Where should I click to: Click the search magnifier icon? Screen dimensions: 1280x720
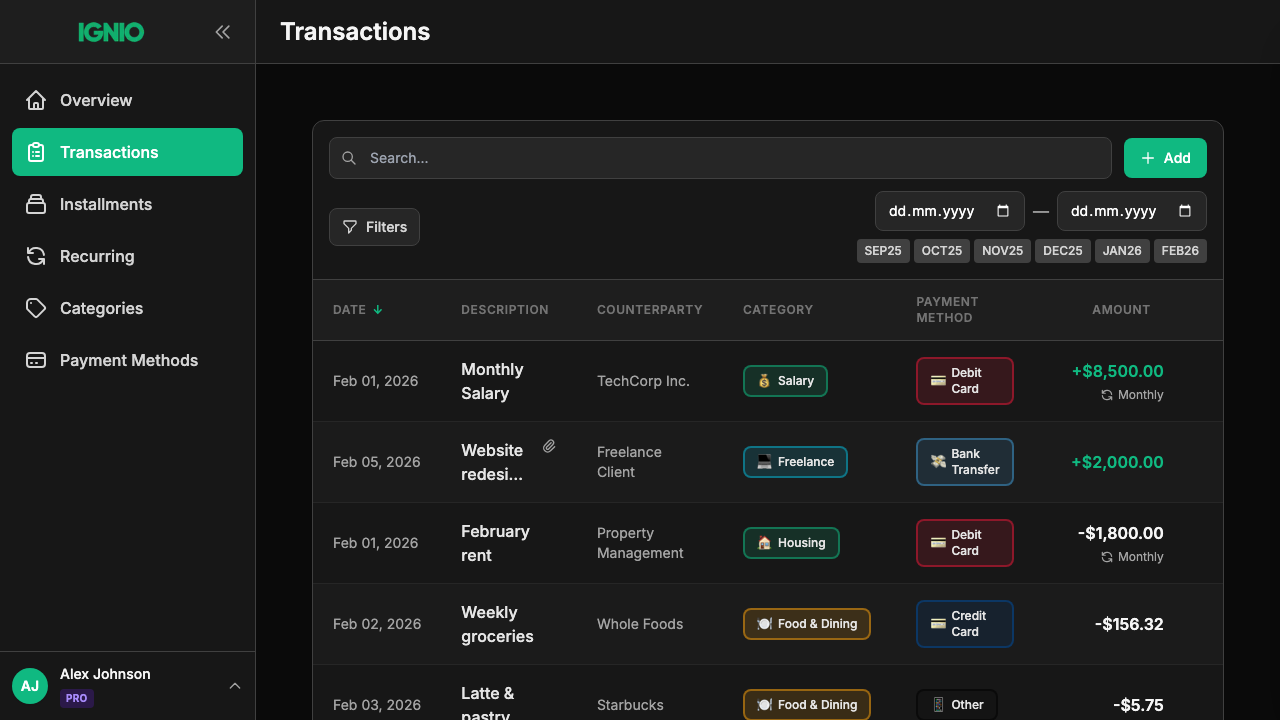click(349, 158)
